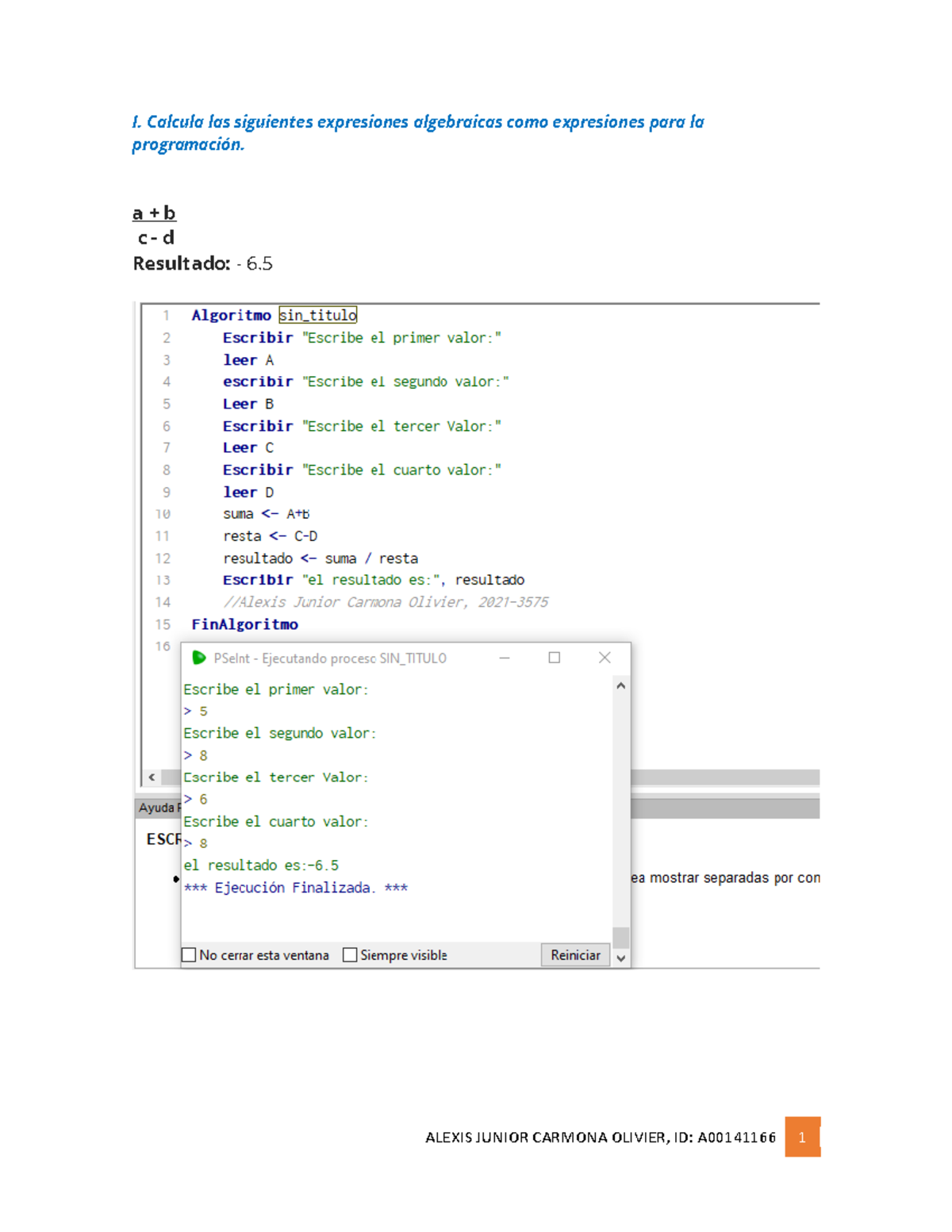Screen dimensions: 952x1232
Task: Maximize the PSeInt execution window
Action: pos(555,658)
